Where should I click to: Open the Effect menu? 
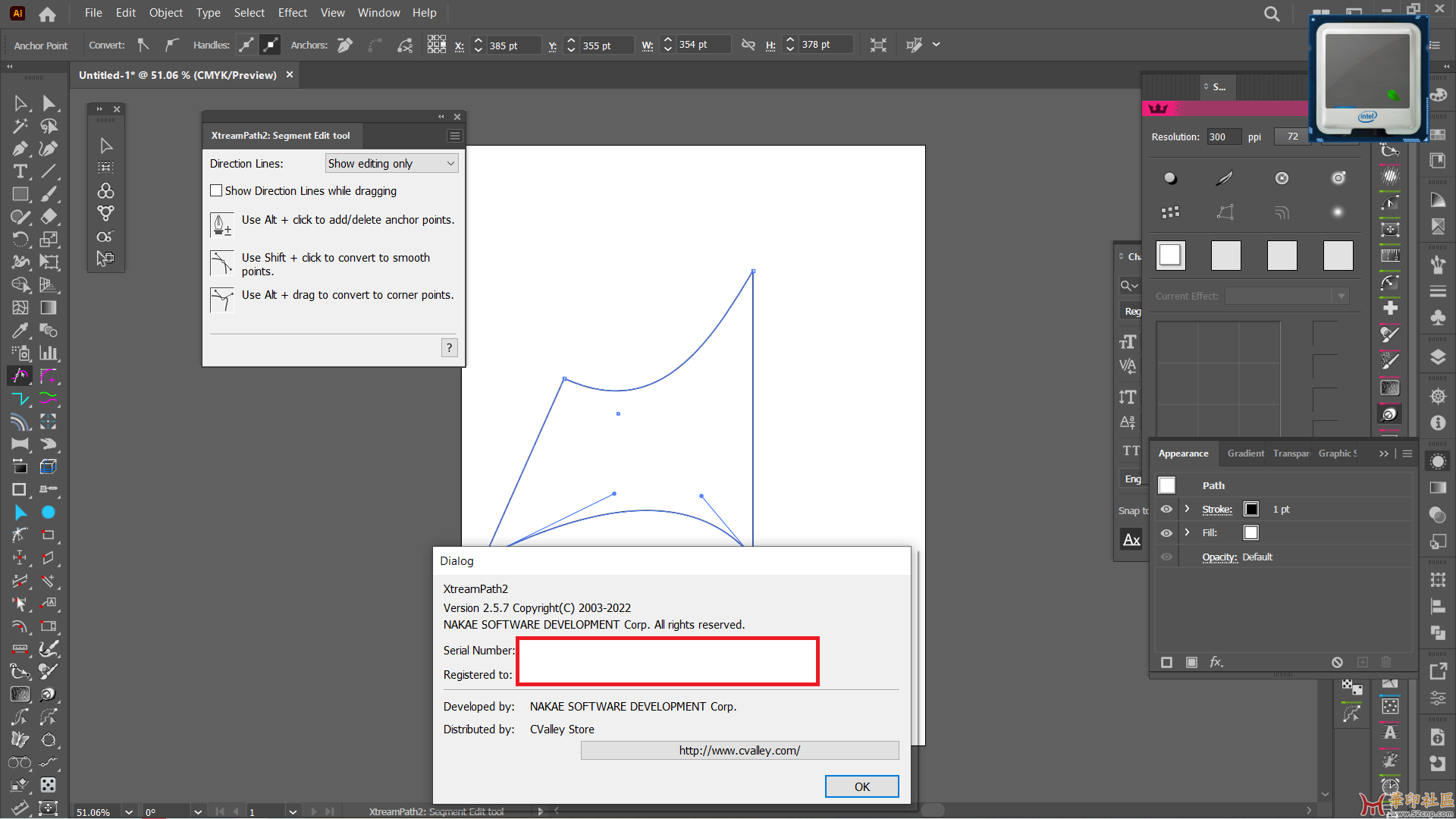coord(293,13)
